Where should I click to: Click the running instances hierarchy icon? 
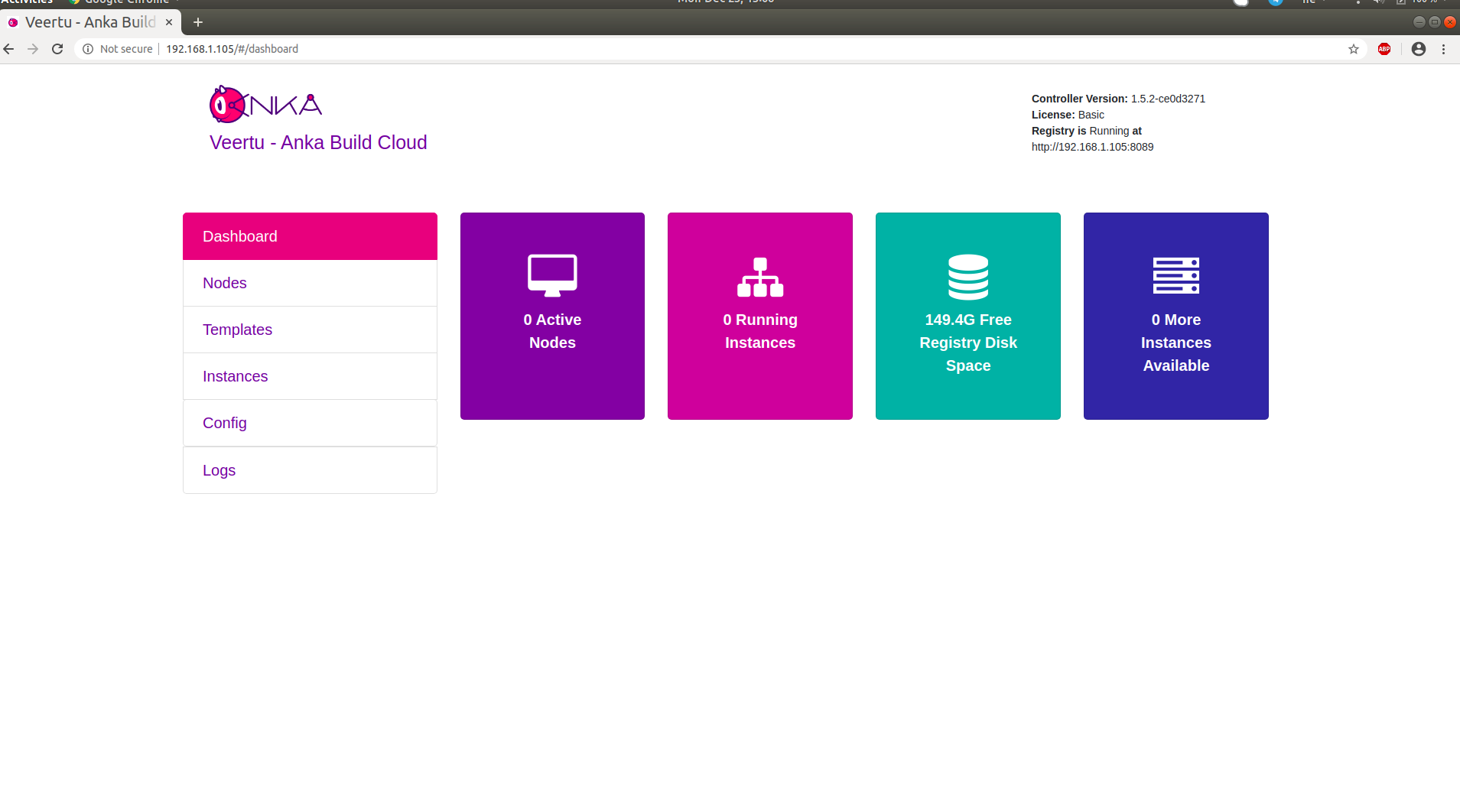759,277
